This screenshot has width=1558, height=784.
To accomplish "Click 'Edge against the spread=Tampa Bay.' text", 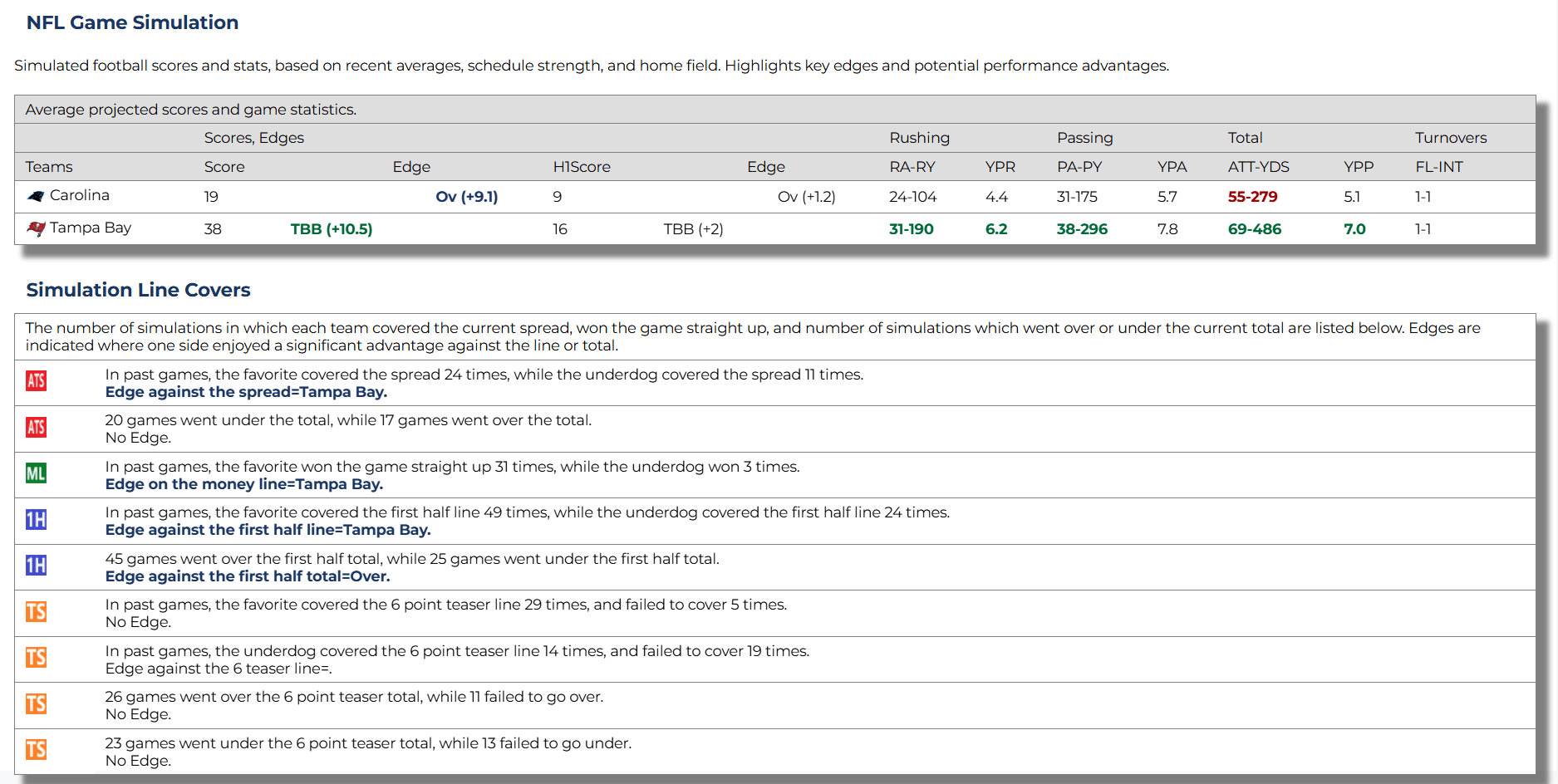I will [246, 392].
